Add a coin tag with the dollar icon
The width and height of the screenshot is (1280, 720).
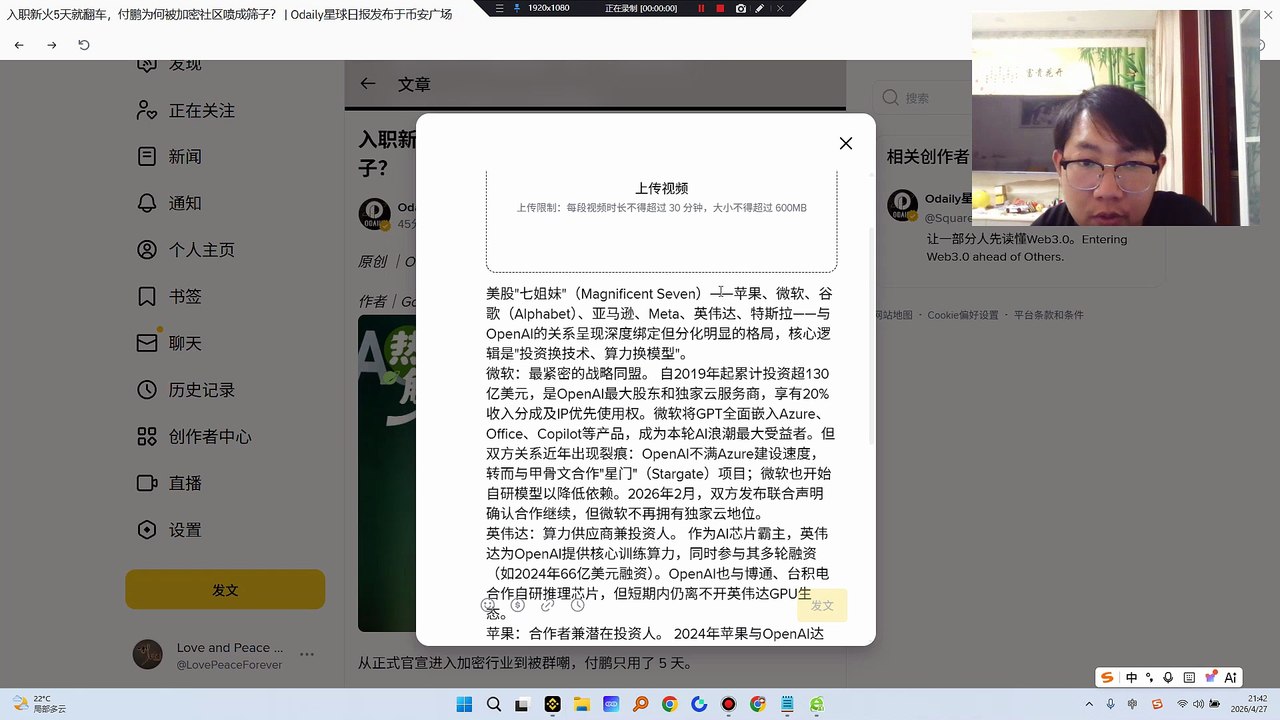tap(517, 605)
